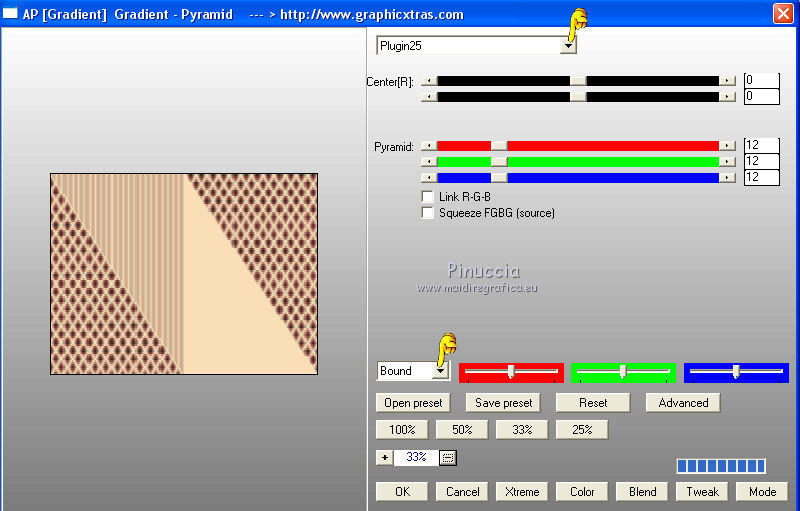Set preview zoom to 100%

(402, 429)
